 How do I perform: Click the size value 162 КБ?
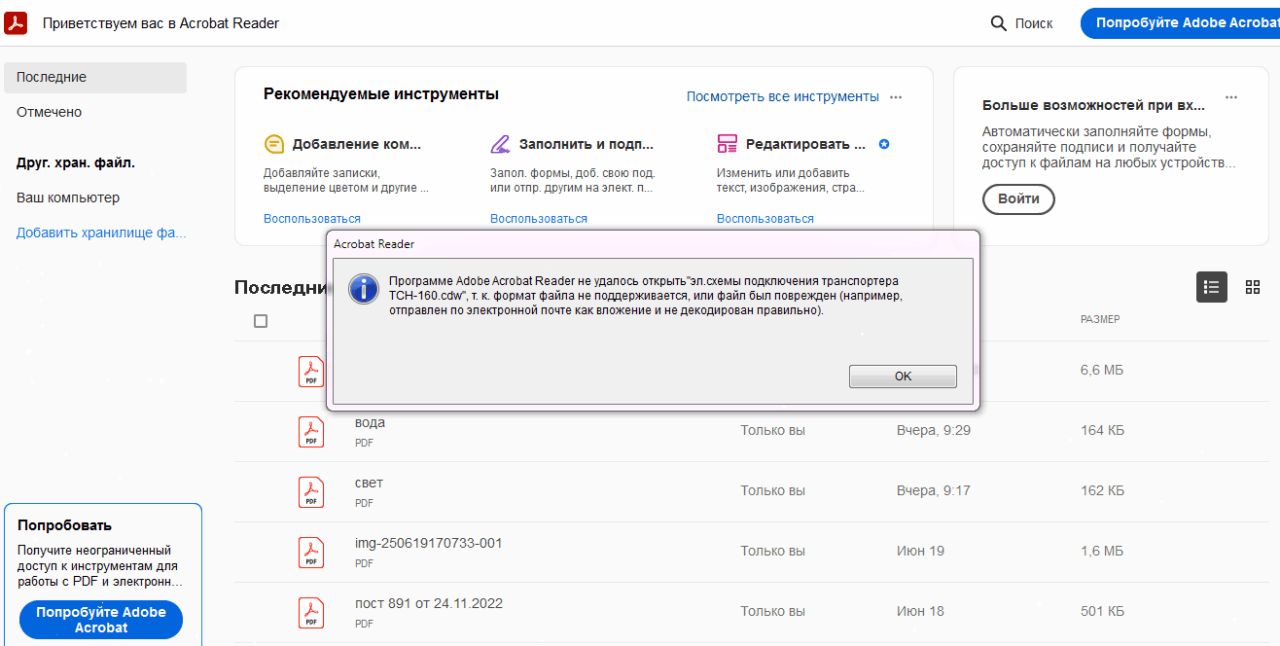coord(1103,490)
